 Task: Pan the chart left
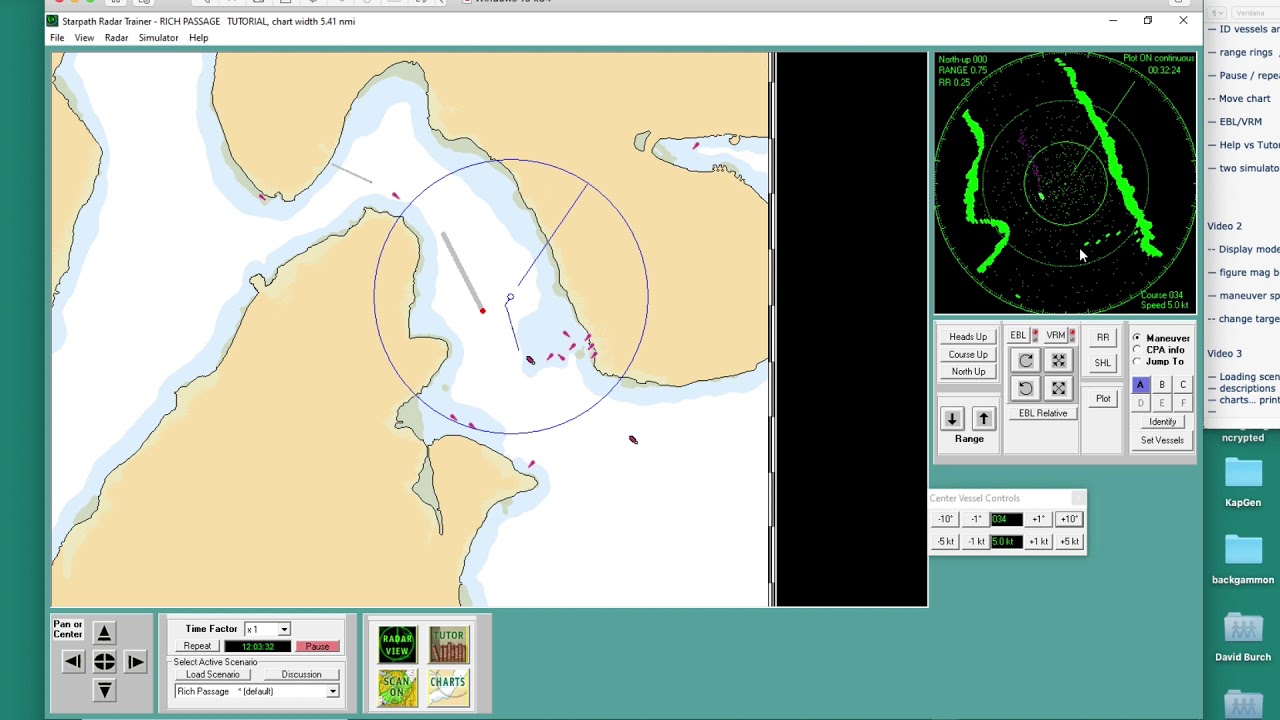click(x=73, y=662)
